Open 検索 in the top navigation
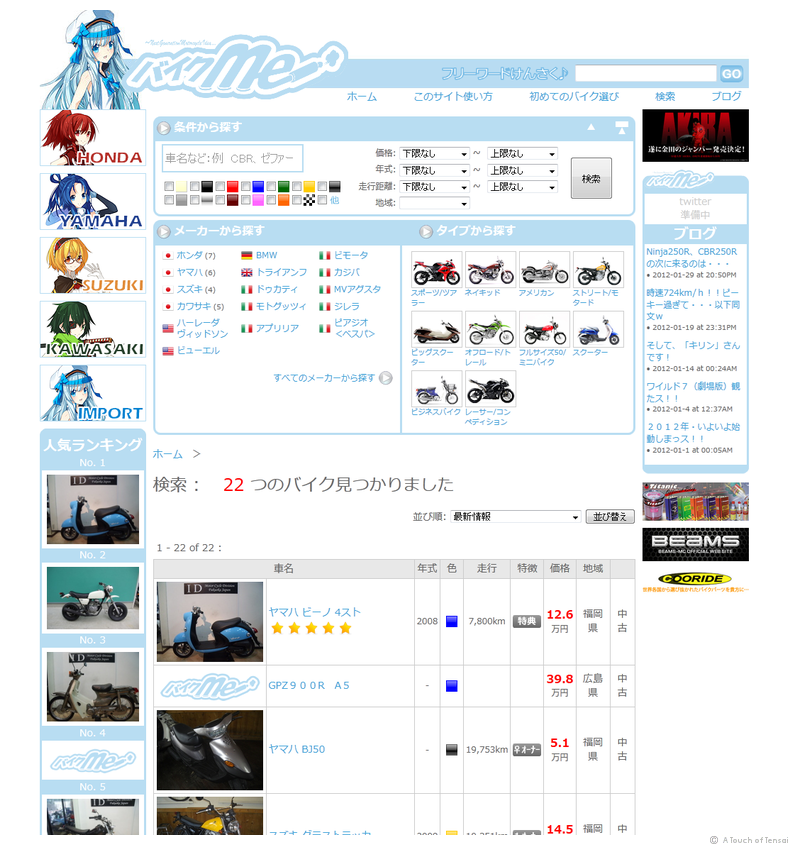 point(665,96)
